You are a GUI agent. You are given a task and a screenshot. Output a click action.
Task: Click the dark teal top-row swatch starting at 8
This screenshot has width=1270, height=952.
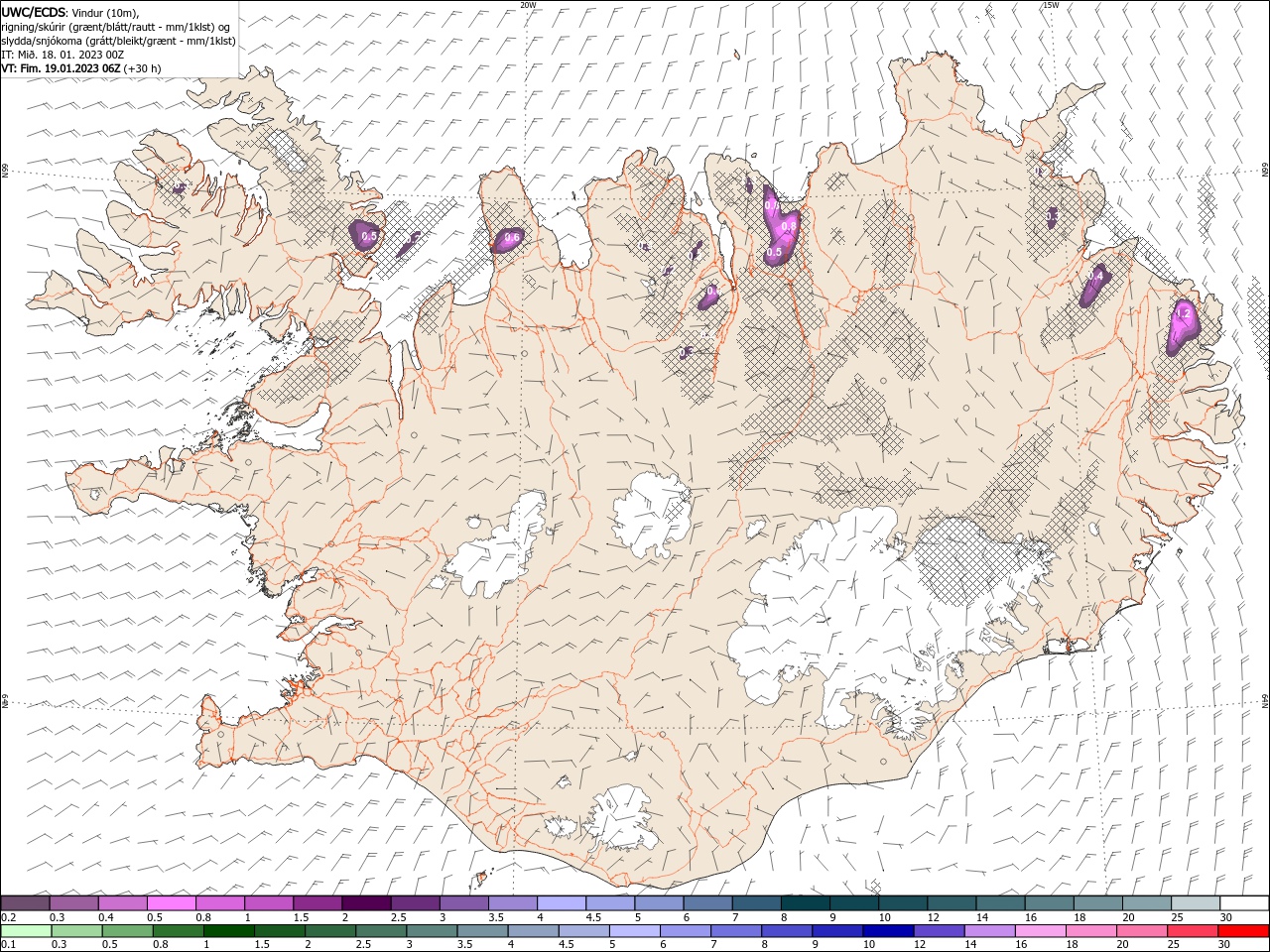click(806, 902)
